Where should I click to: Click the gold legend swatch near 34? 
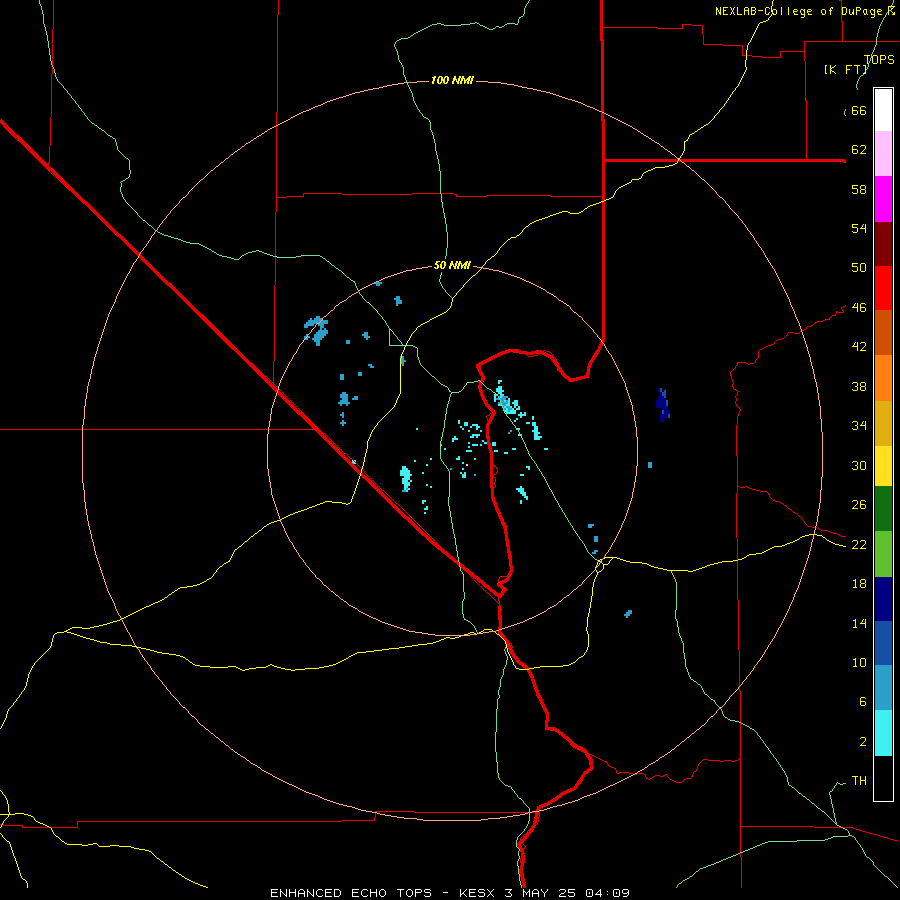[883, 423]
